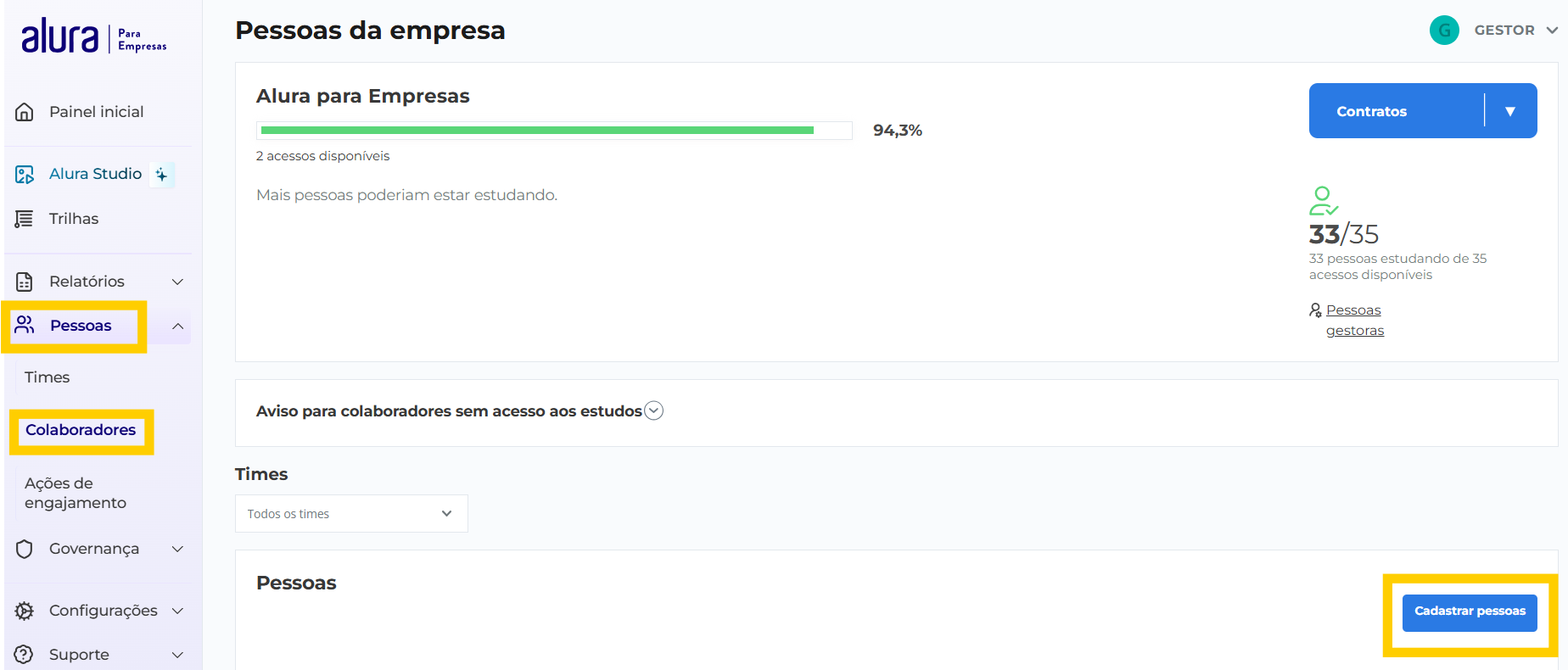Open the Contratos dropdown arrow
Image resolution: width=1568 pixels, height=670 pixels.
pyautogui.click(x=1510, y=111)
